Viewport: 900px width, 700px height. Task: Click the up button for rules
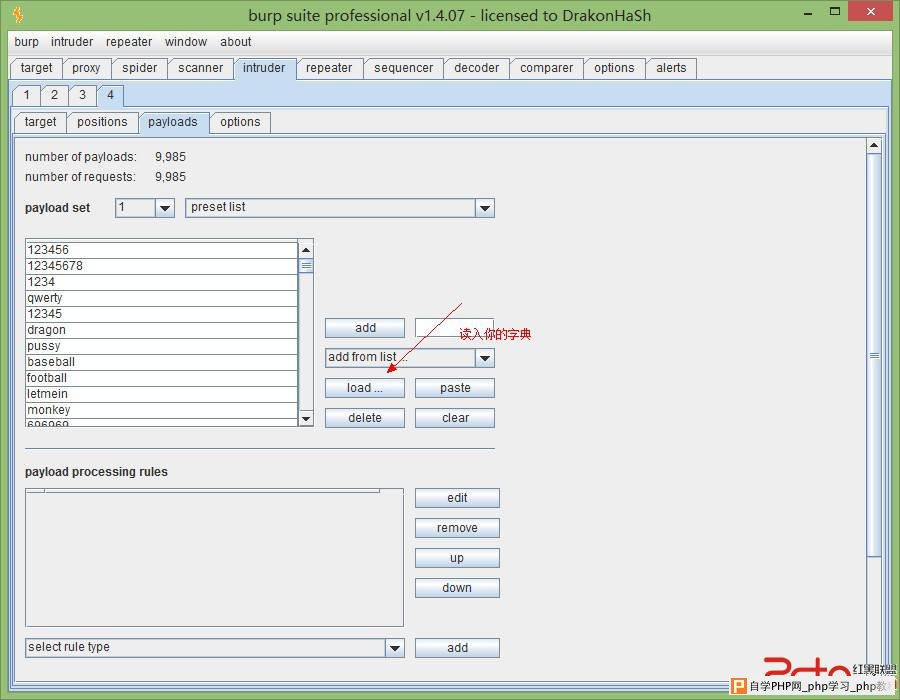pos(457,558)
